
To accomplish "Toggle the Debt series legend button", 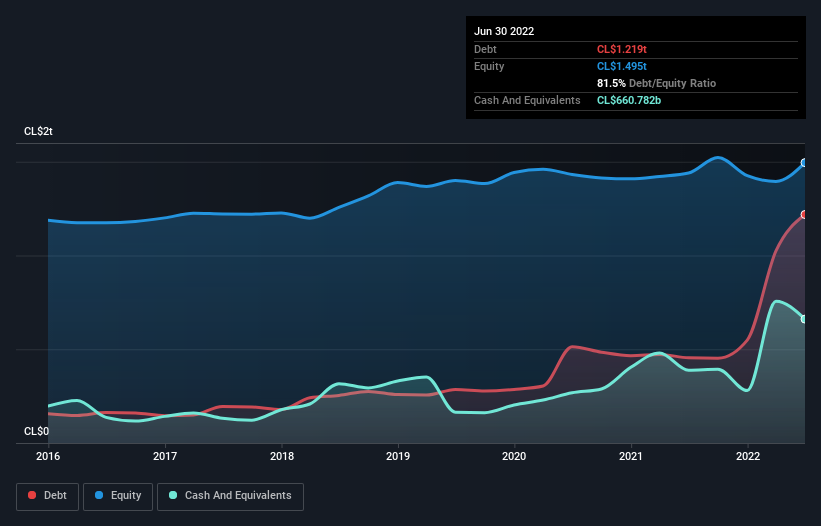I will (x=48, y=496).
